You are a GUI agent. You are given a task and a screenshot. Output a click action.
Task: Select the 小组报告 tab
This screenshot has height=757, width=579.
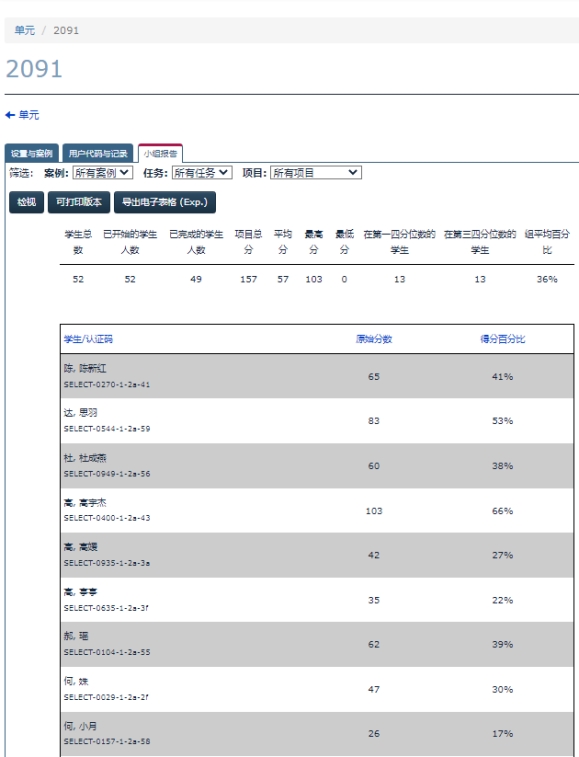[160, 154]
